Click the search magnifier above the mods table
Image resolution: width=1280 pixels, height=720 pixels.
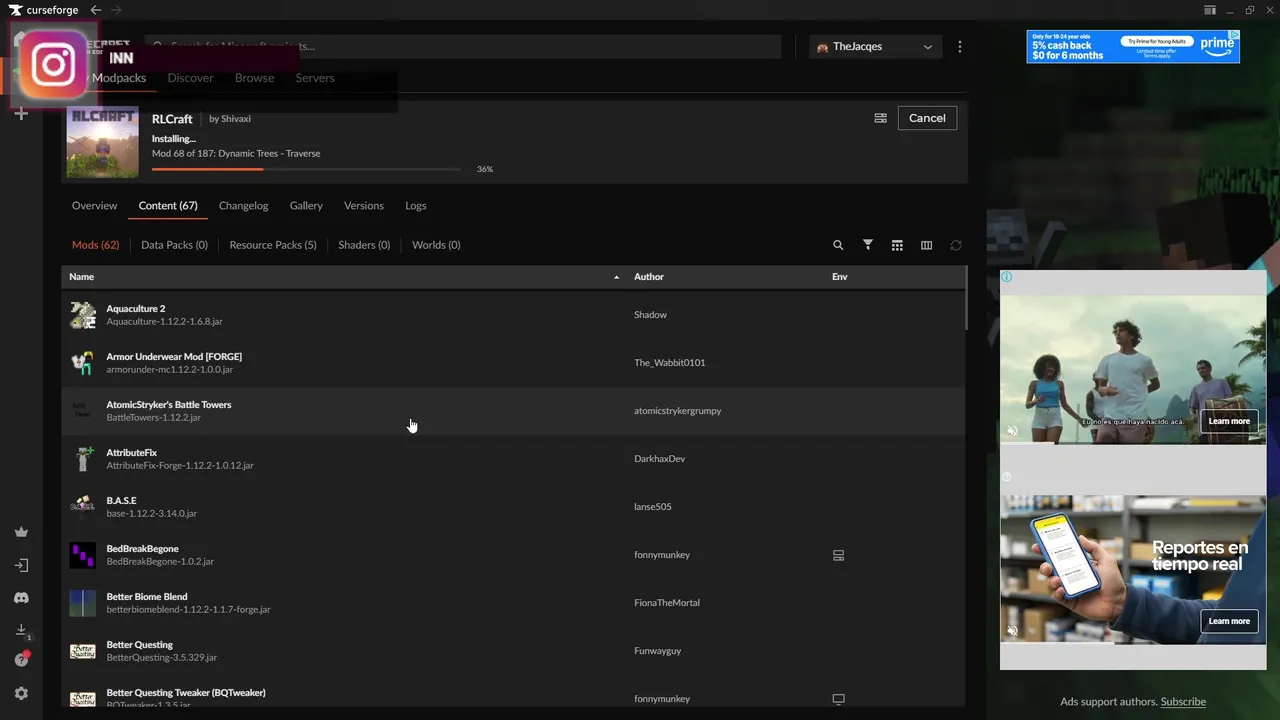pos(838,245)
